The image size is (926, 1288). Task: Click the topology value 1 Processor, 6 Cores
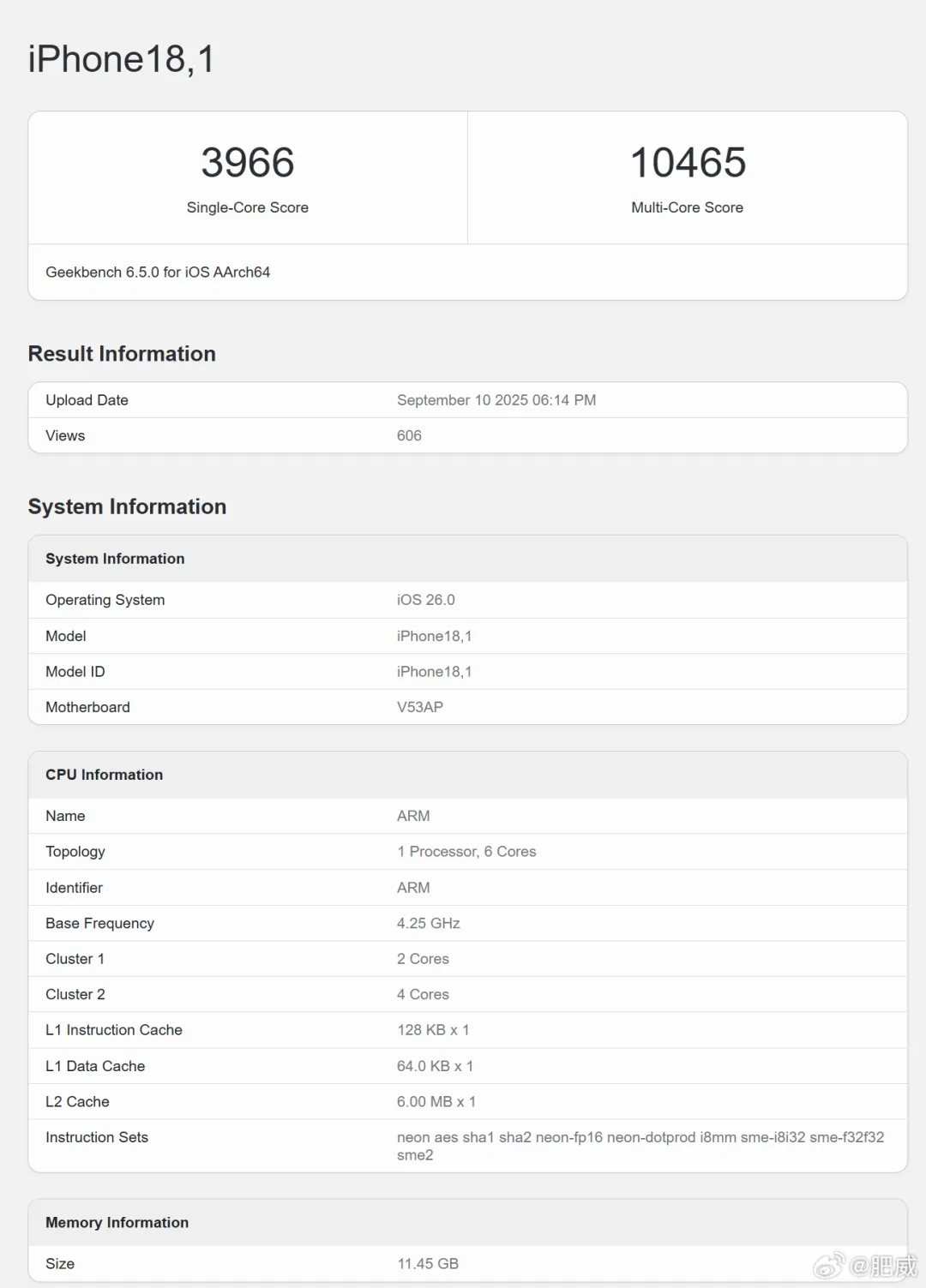point(466,852)
